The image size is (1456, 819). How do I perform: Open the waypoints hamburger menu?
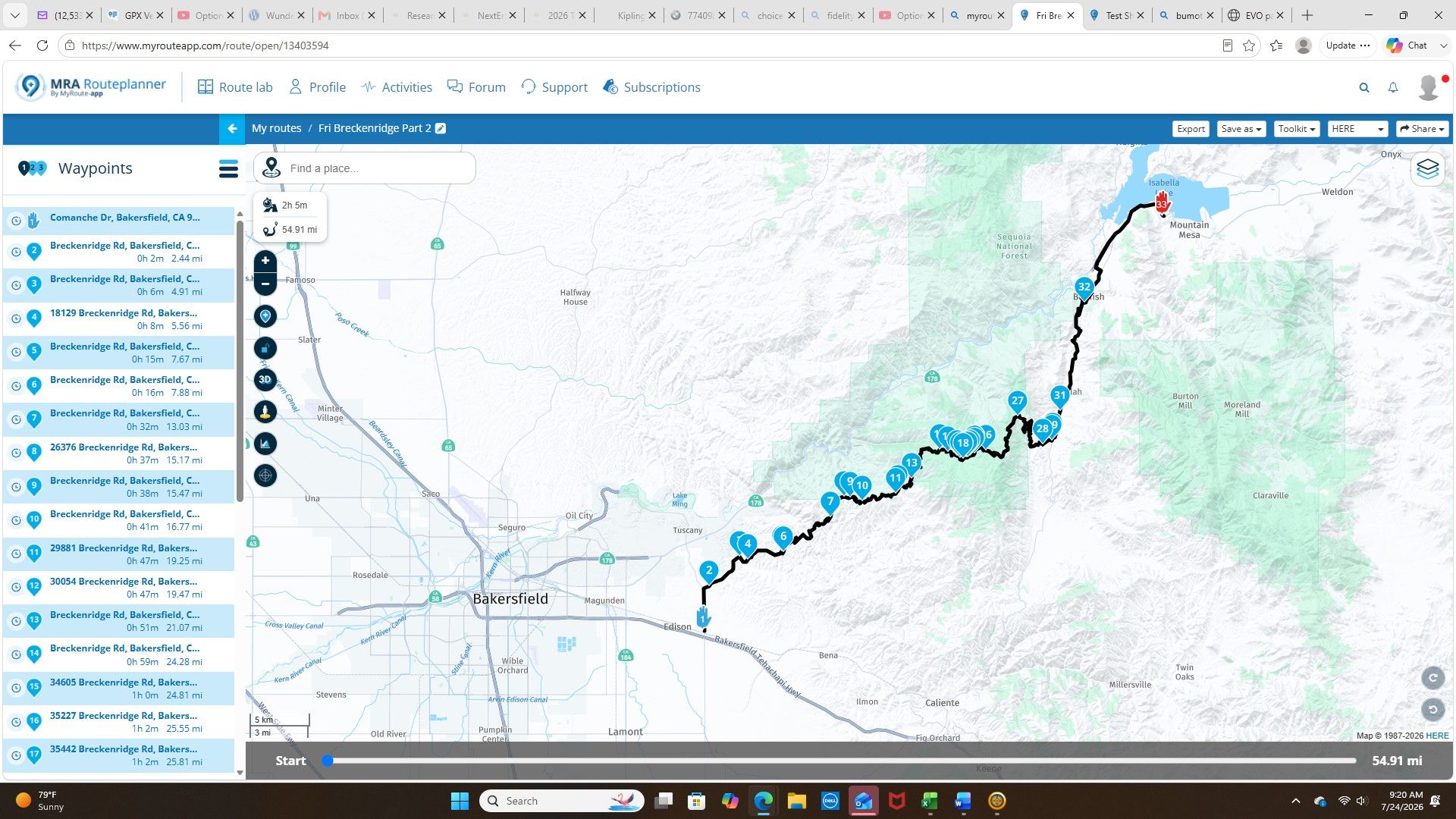(x=228, y=168)
